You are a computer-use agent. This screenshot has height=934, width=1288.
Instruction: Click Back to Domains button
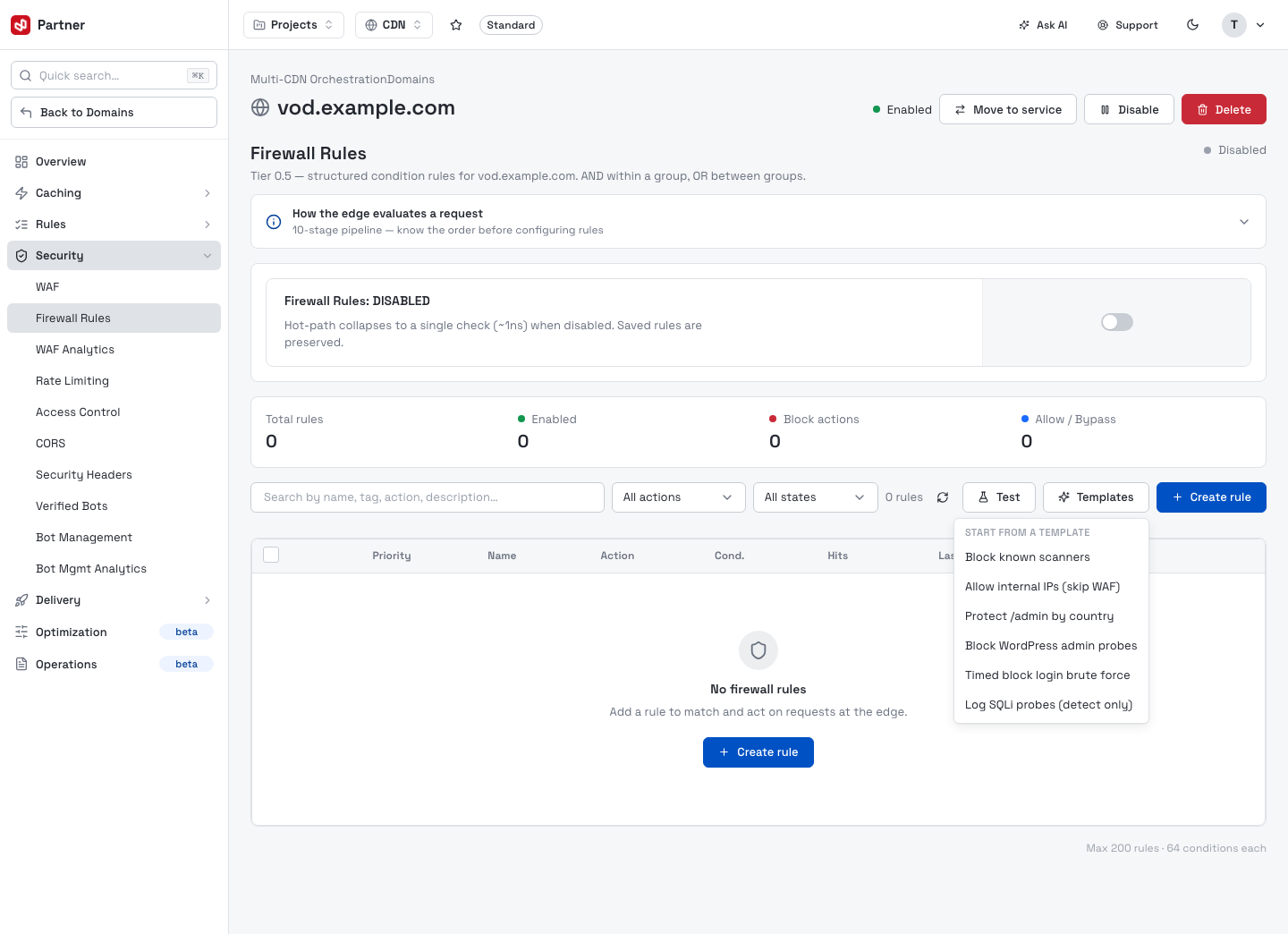114,113
